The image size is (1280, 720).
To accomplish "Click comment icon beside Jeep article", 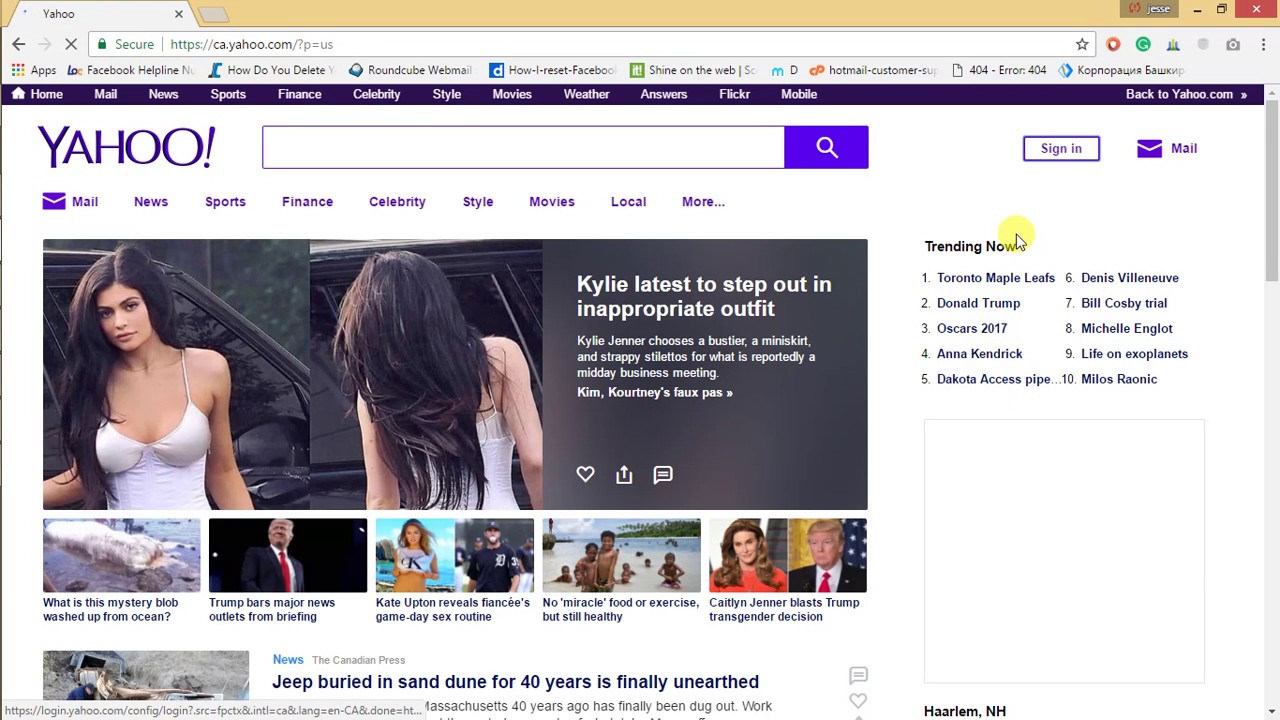I will 858,676.
